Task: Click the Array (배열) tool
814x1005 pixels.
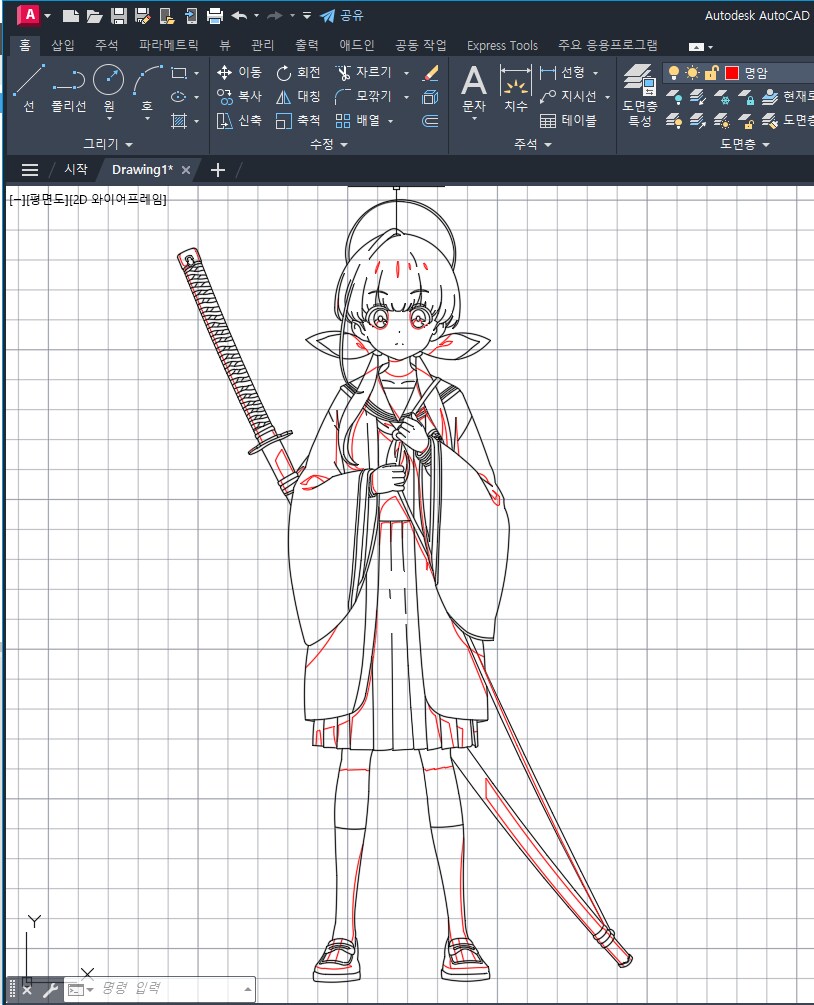Action: pyautogui.click(x=358, y=120)
